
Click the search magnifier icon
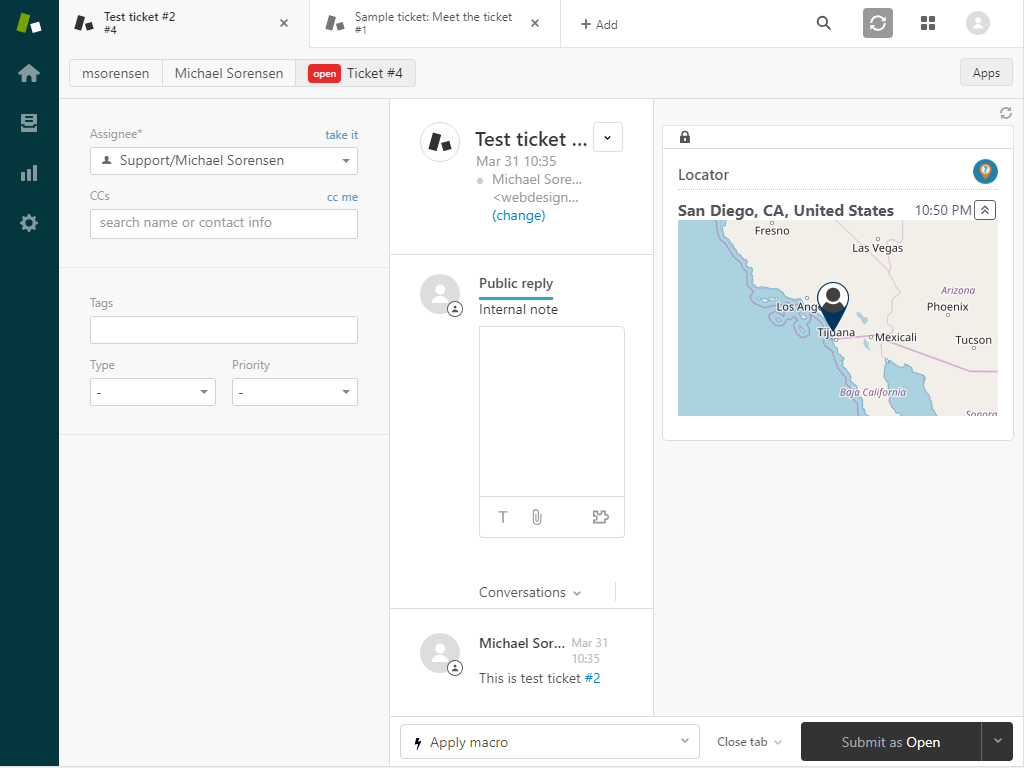[824, 24]
